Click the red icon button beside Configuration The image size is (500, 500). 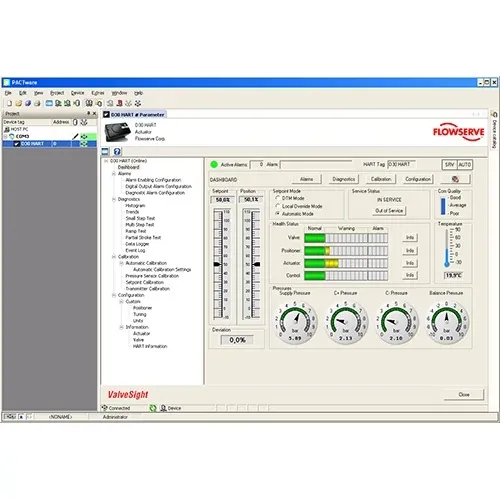455,179
